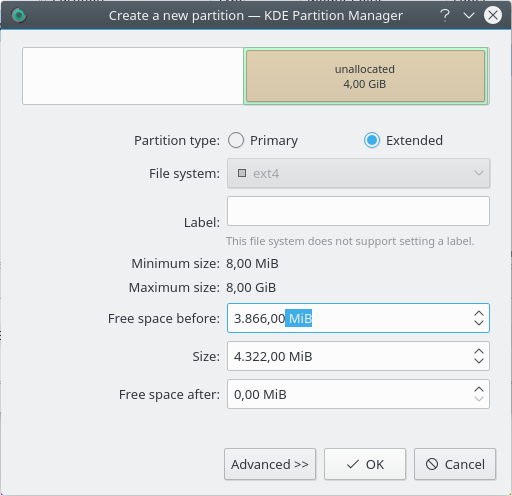Click the title bar down-chevron icon
Viewport: 512px width, 496px height.
tap(469, 15)
